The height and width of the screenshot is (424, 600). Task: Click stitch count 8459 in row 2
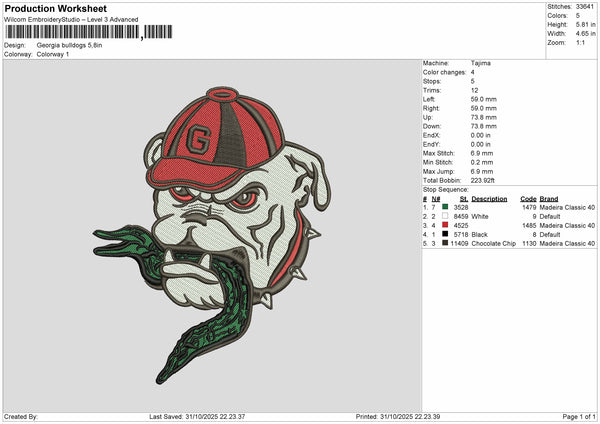(461, 217)
